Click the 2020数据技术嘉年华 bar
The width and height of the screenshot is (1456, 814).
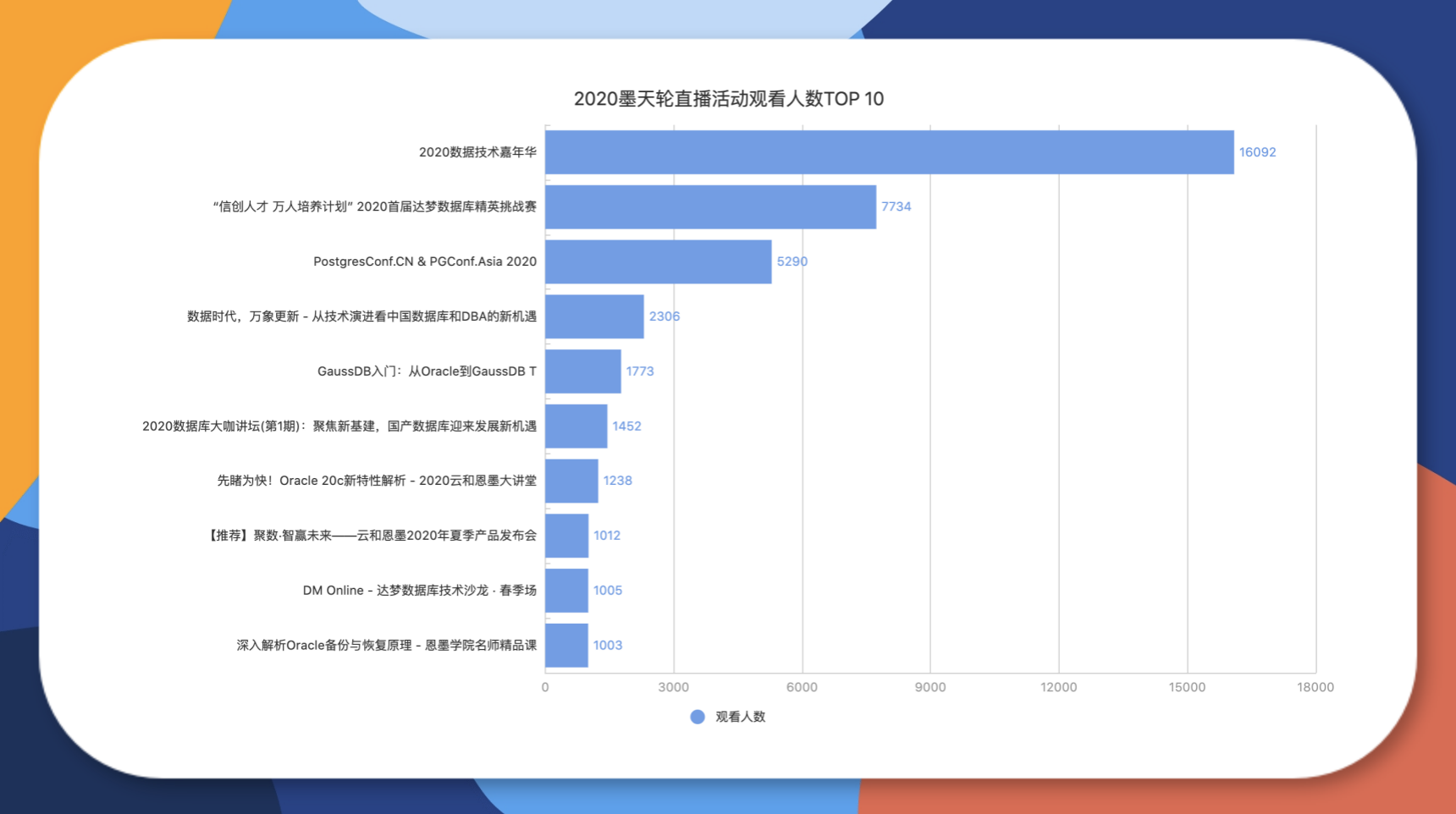[890, 152]
